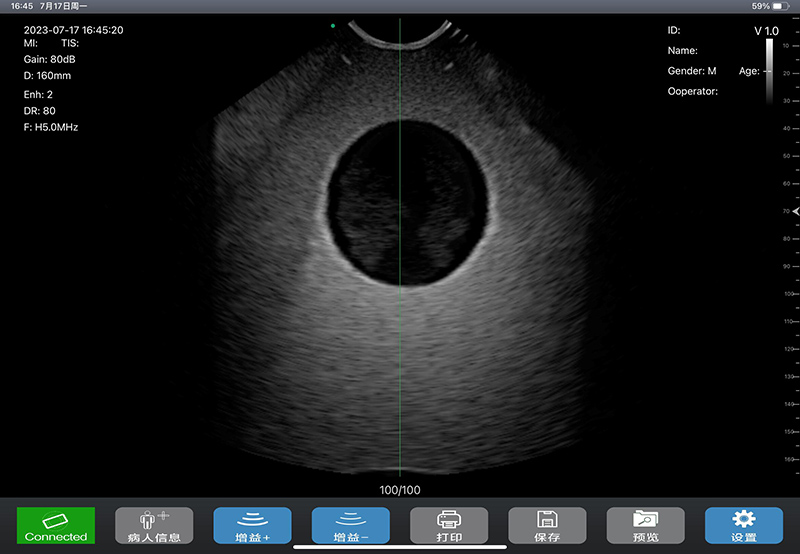Save the image with 保存 button
This screenshot has height=554, width=800.
tap(547, 525)
